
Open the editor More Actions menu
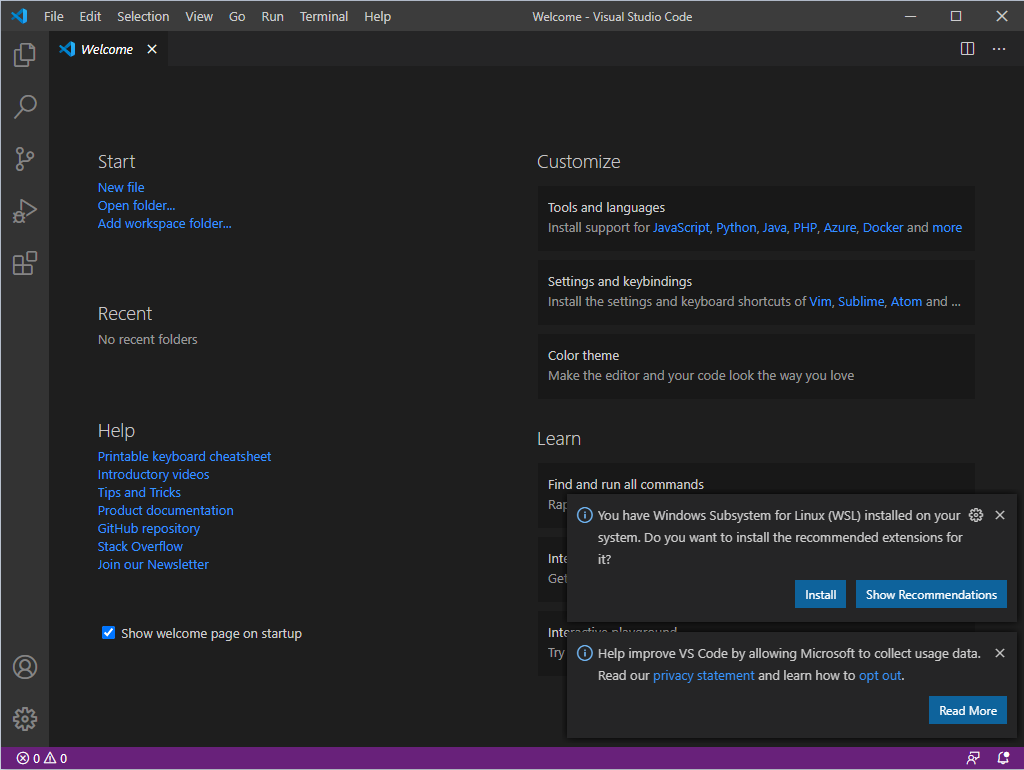tap(998, 48)
